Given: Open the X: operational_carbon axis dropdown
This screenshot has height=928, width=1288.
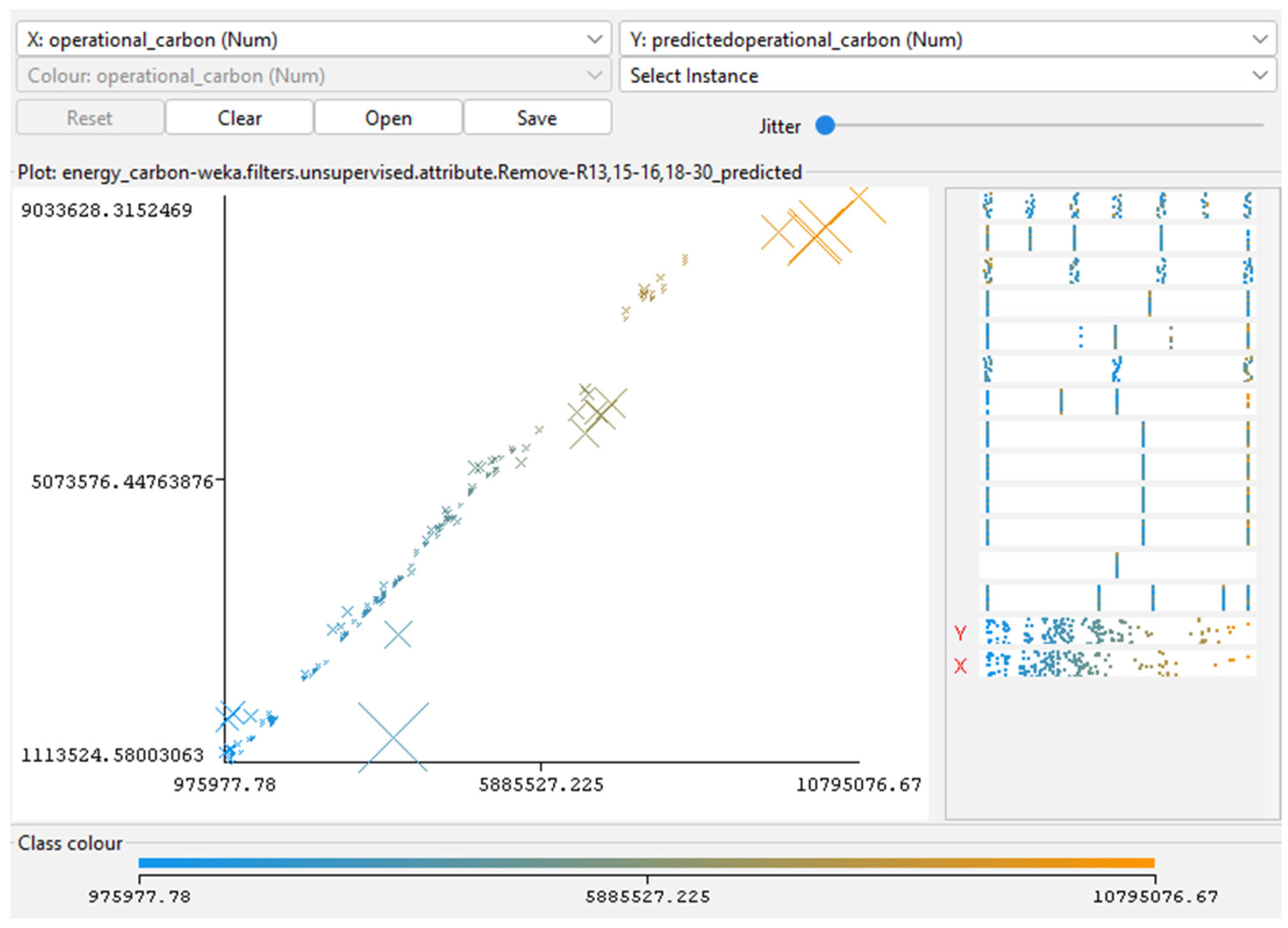Looking at the screenshot, I should 313,40.
